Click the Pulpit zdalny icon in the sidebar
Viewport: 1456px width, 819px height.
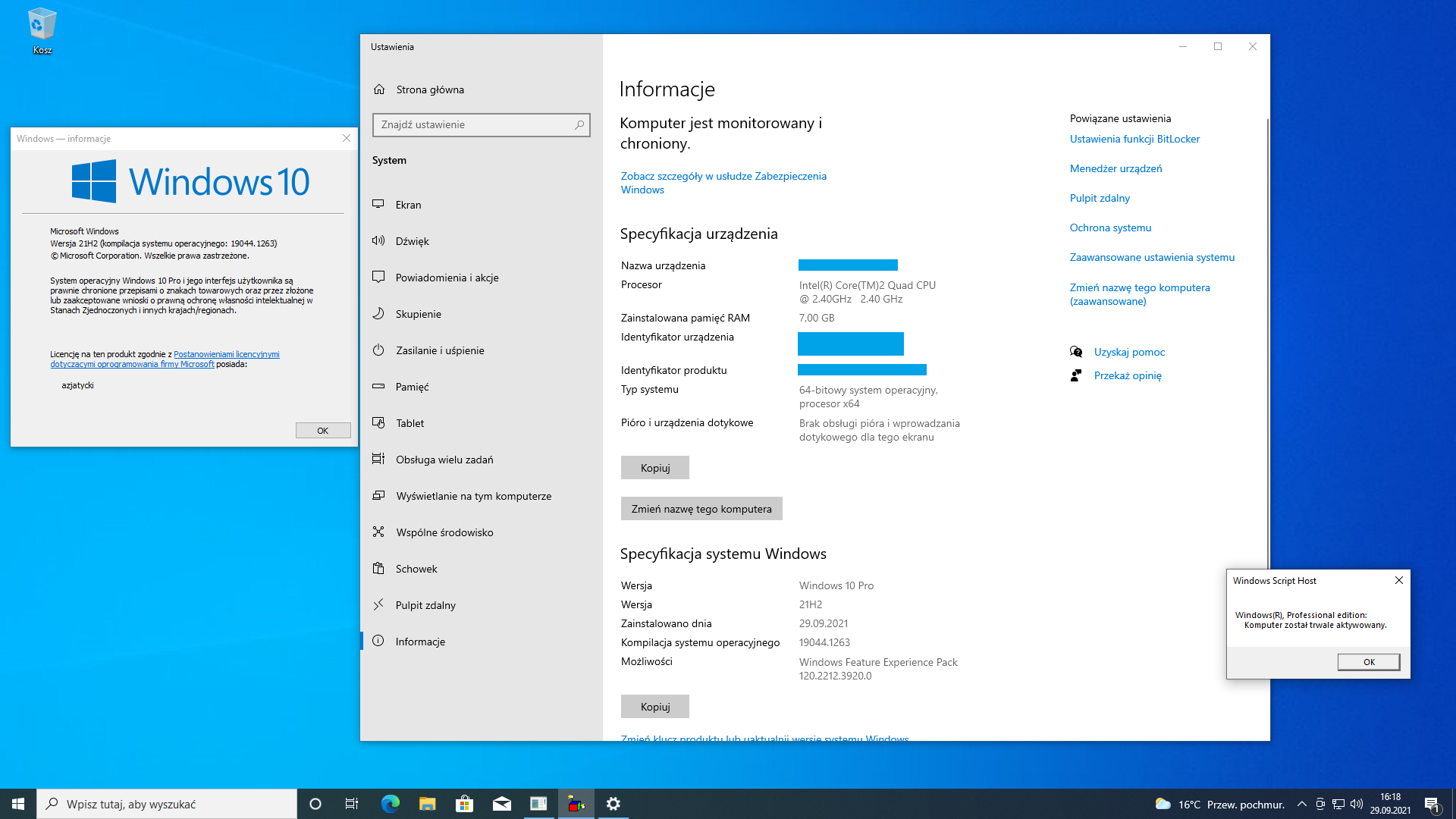click(378, 605)
